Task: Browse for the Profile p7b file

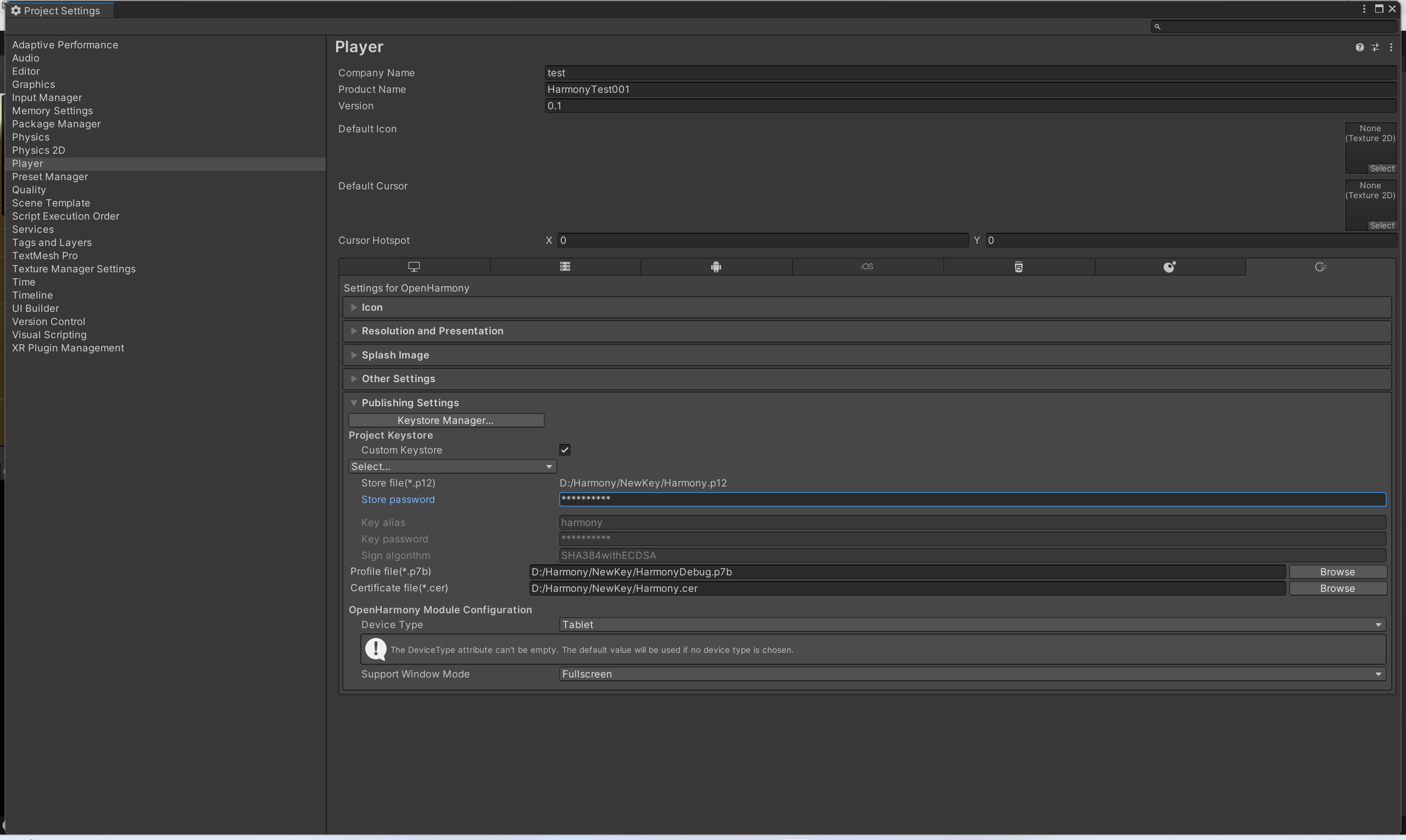Action: click(1338, 572)
